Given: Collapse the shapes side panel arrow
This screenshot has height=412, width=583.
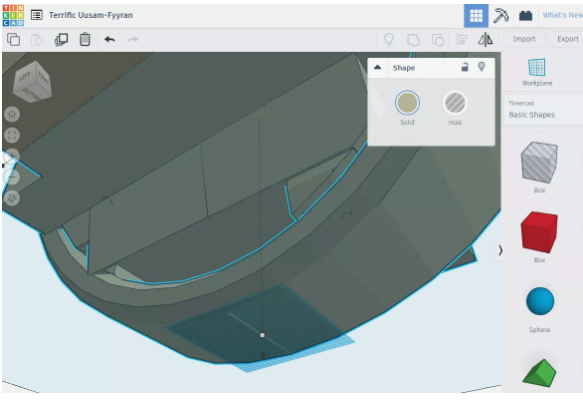Looking at the screenshot, I should pyautogui.click(x=500, y=250).
